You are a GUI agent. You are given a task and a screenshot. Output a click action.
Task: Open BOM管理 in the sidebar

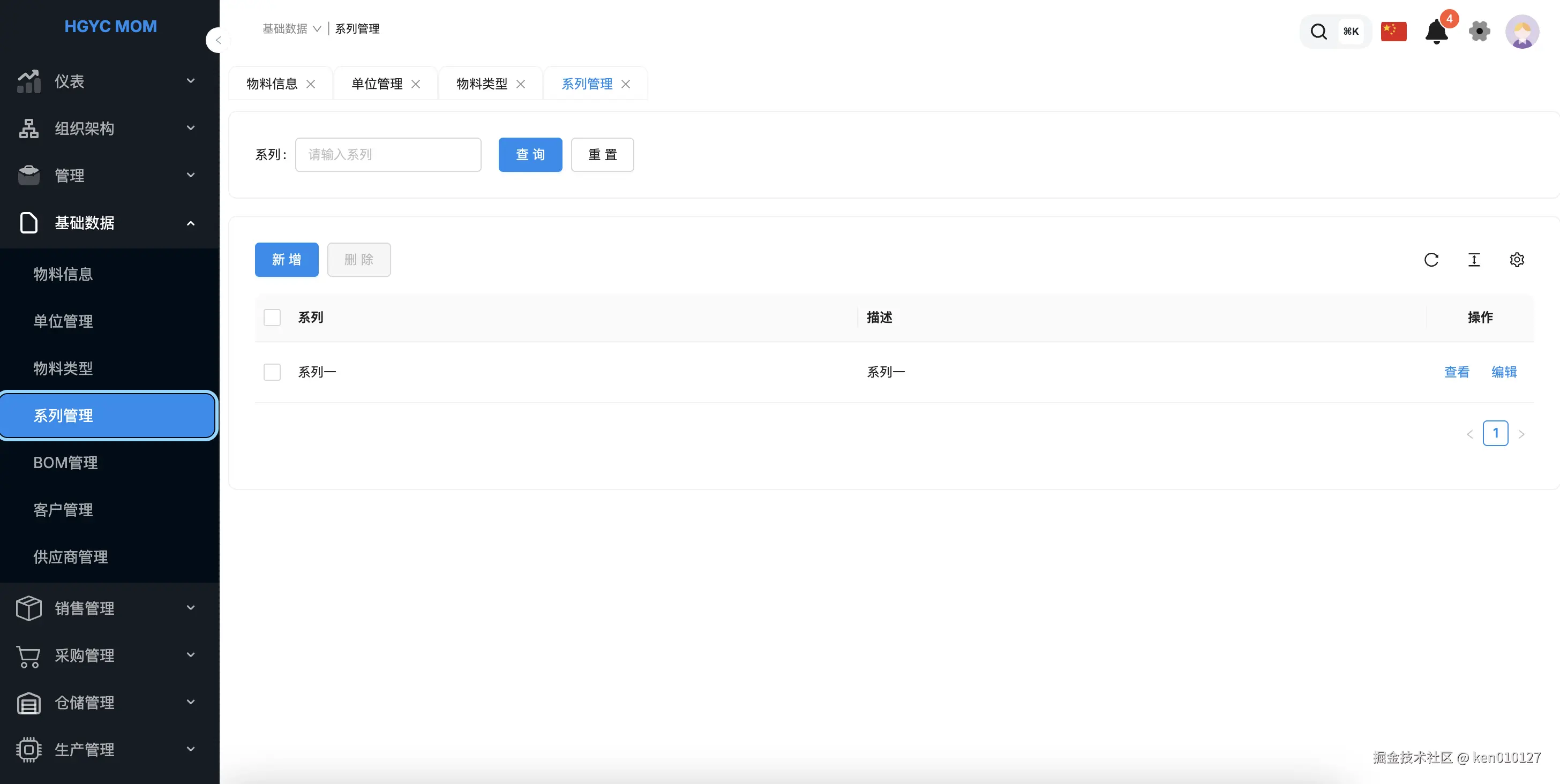[65, 463]
